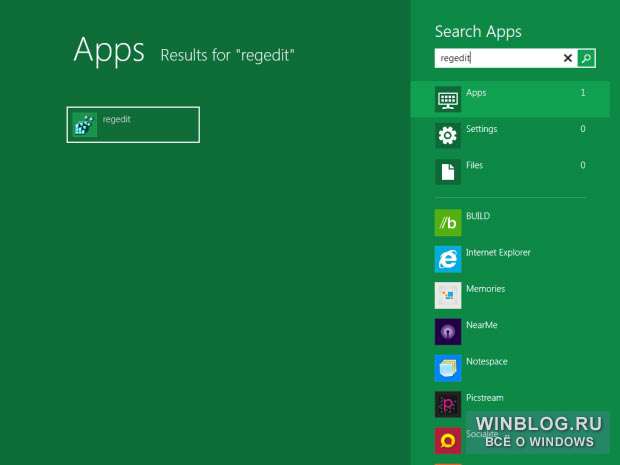
Task: Select the Files document category icon
Action: pos(448,172)
